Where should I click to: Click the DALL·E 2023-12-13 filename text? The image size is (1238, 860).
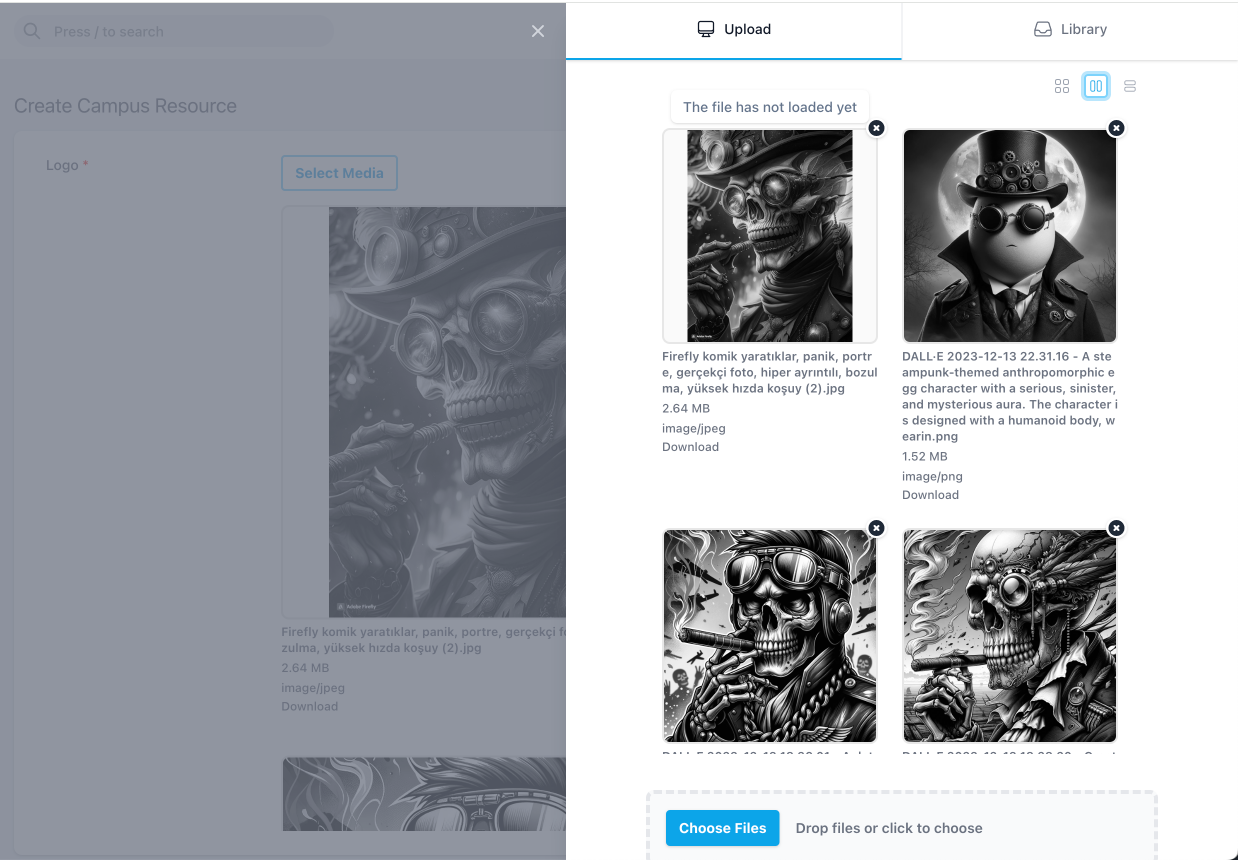point(1010,396)
